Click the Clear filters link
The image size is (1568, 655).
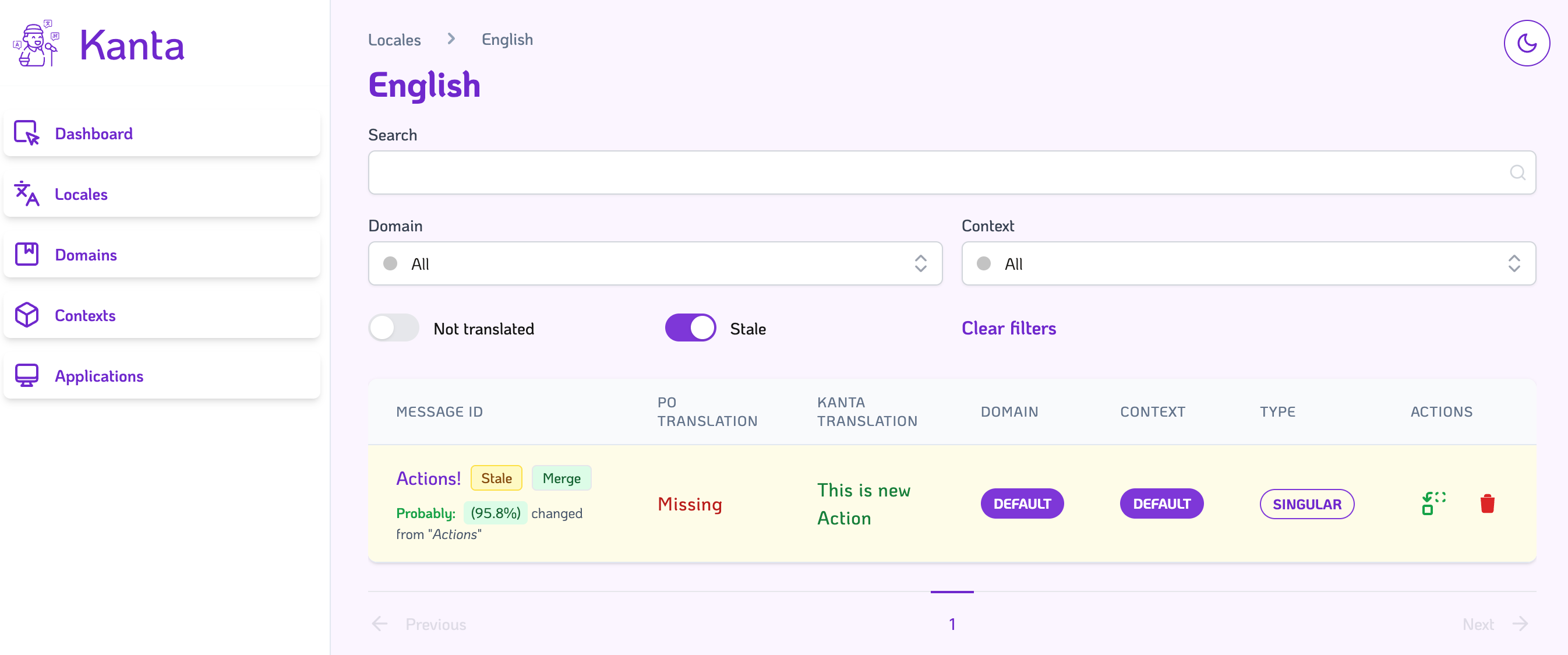pyautogui.click(x=1008, y=328)
